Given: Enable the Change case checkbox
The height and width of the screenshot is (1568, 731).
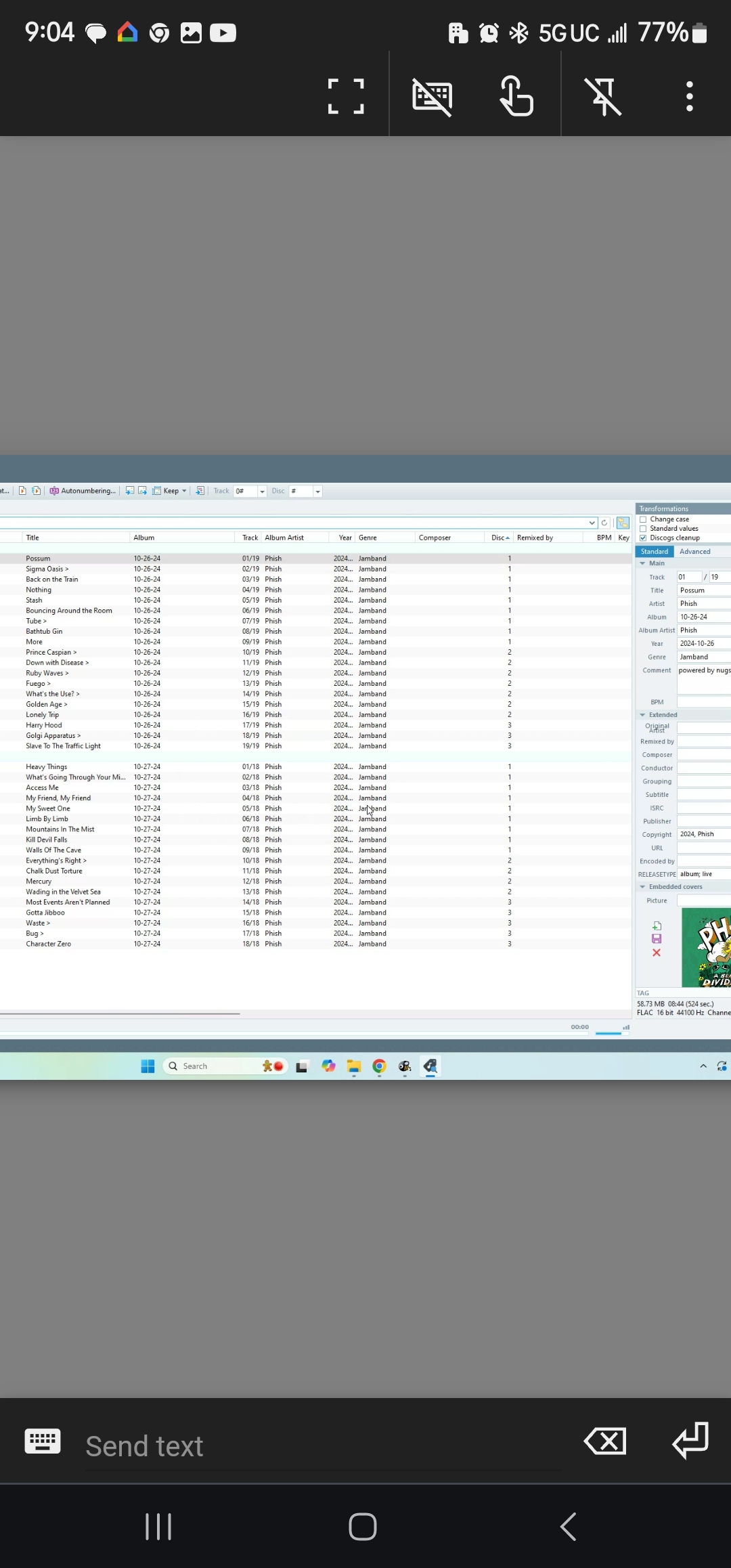Looking at the screenshot, I should (x=643, y=519).
